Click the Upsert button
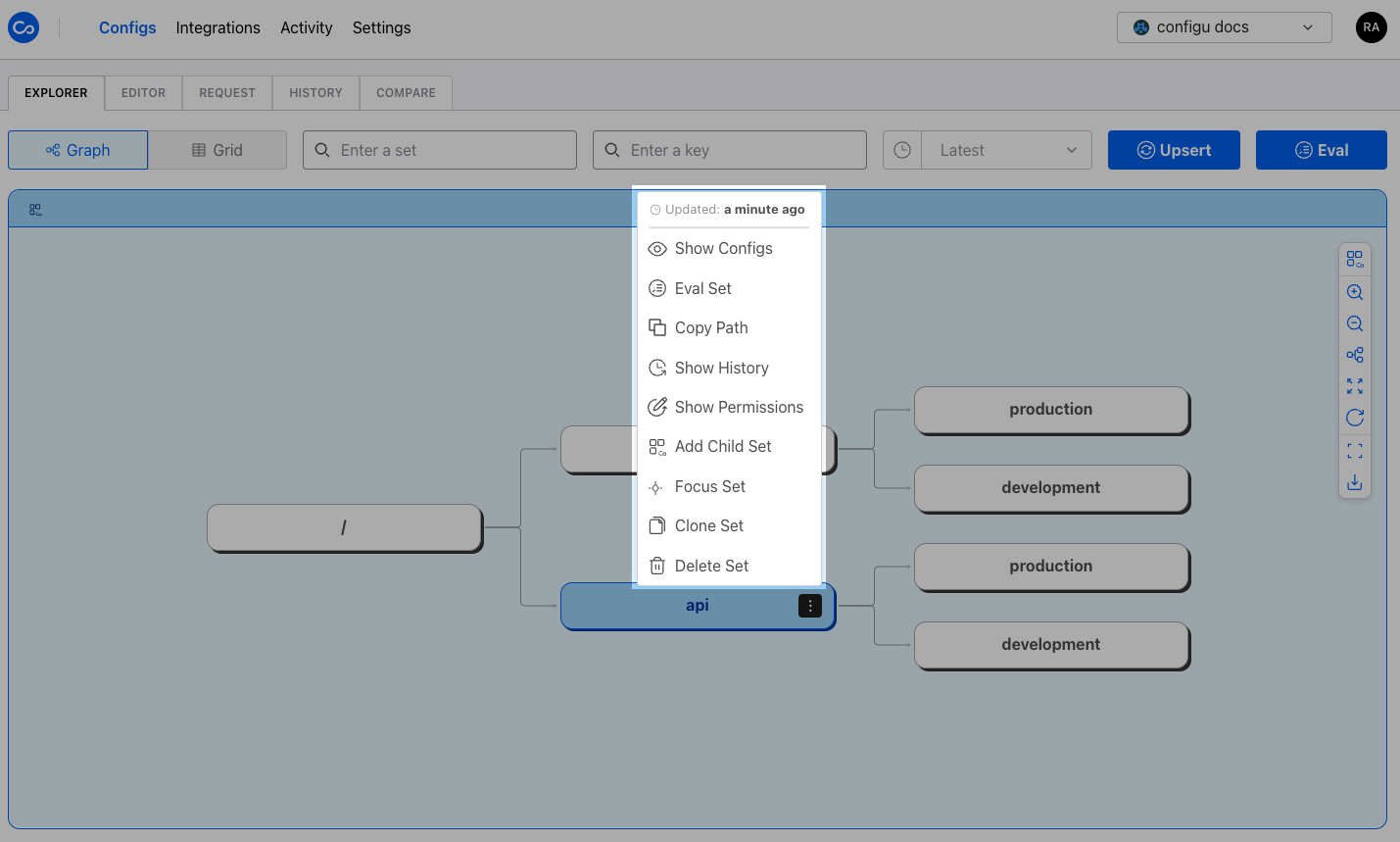Screen dimensions: 1400x842 (x=1174, y=150)
